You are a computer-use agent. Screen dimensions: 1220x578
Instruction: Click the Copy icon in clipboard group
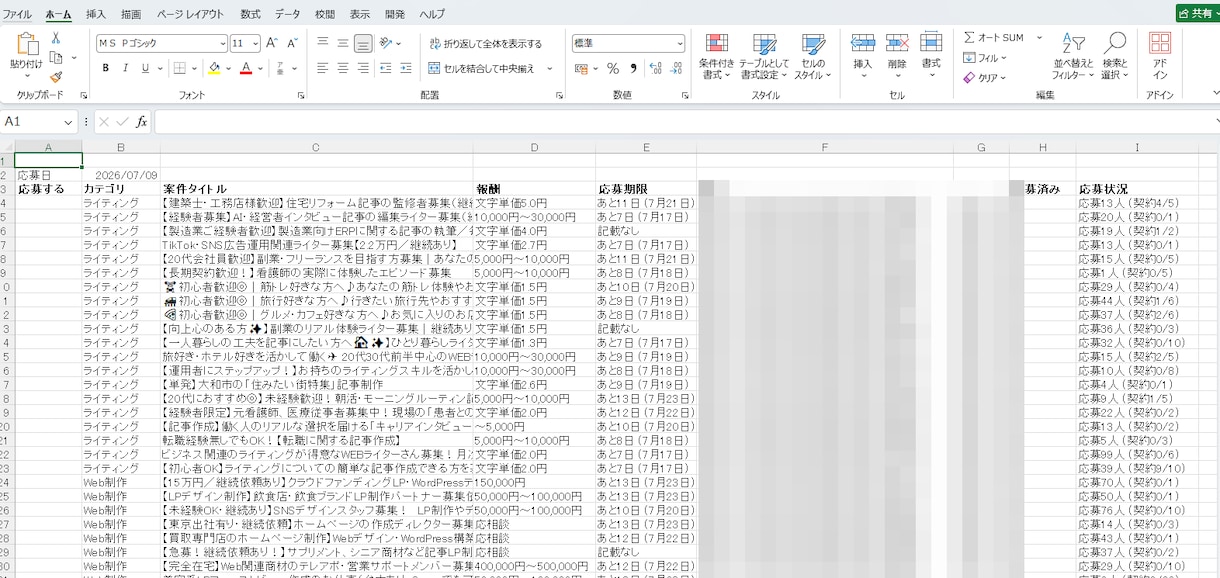[54, 57]
